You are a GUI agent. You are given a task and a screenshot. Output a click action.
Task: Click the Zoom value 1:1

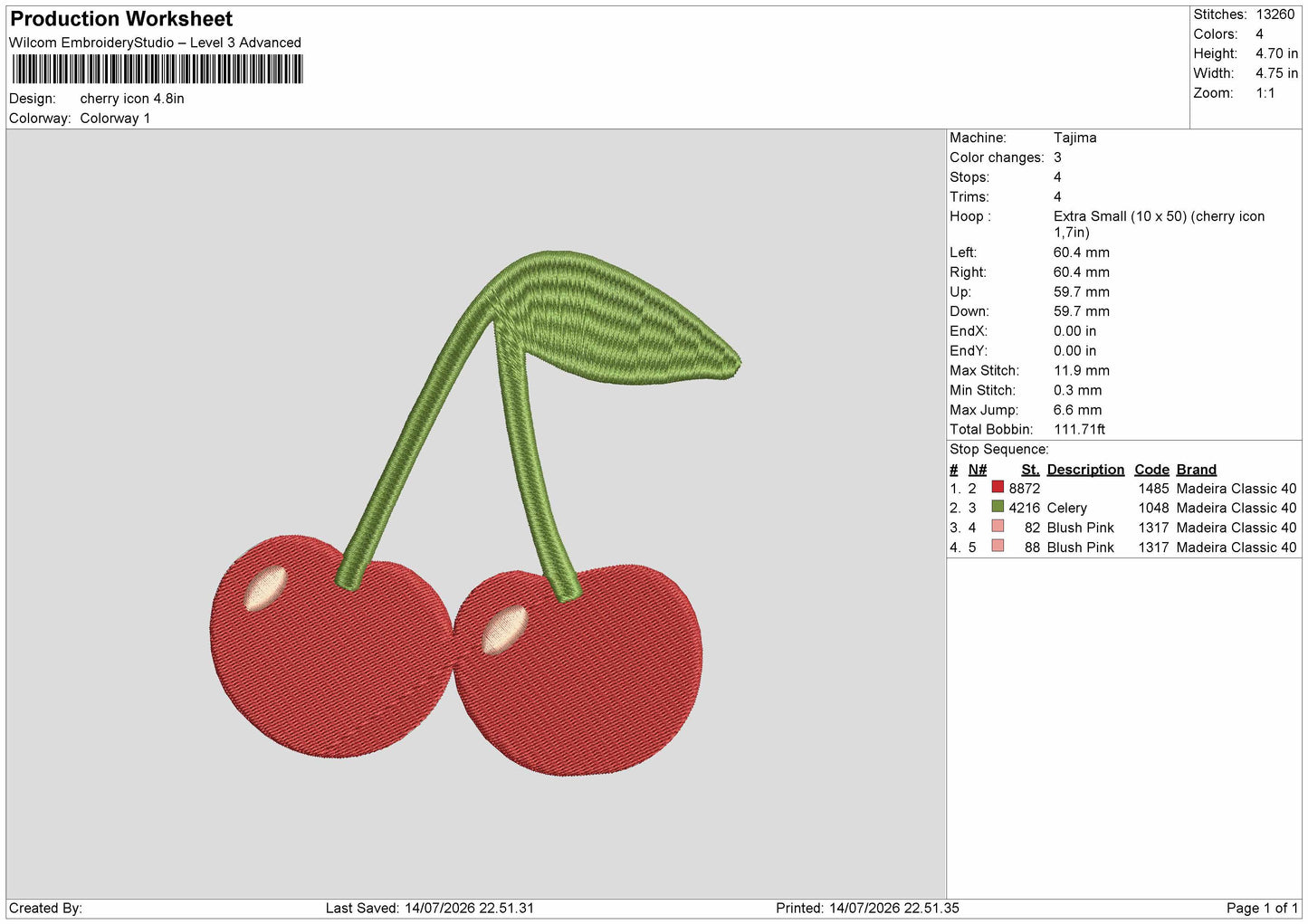click(1265, 93)
